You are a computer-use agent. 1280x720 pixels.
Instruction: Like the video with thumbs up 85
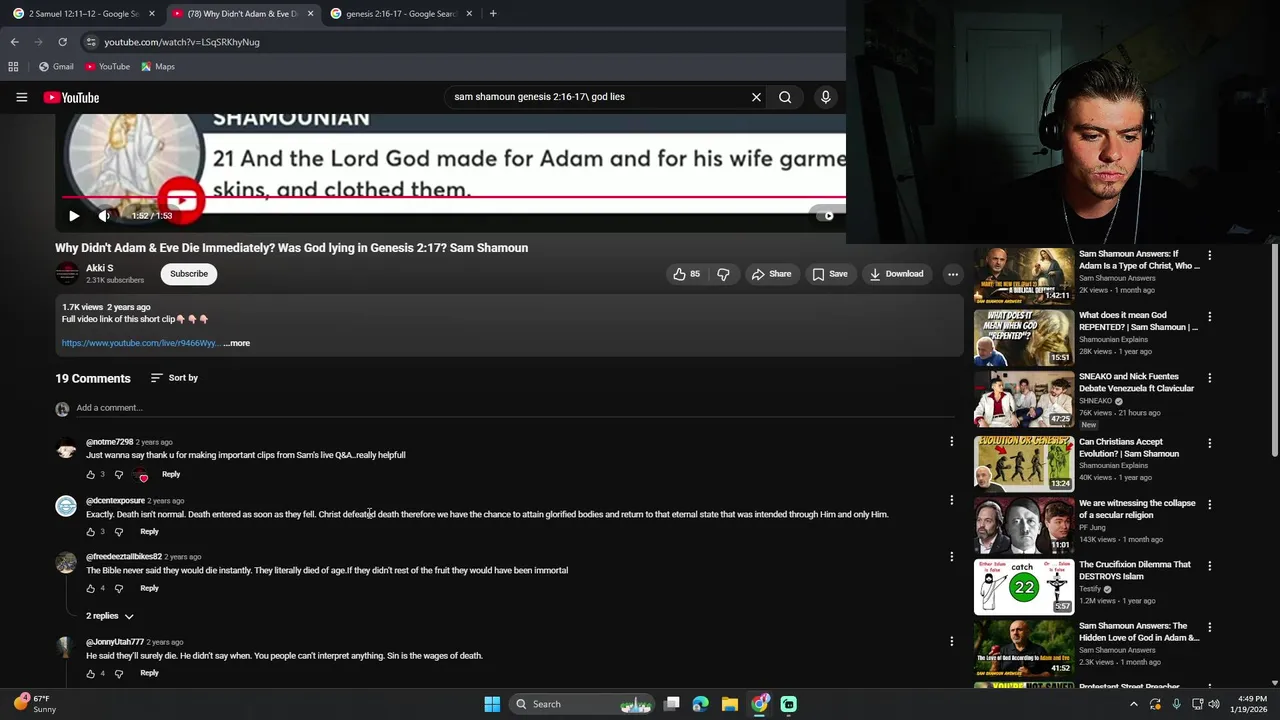tap(686, 274)
